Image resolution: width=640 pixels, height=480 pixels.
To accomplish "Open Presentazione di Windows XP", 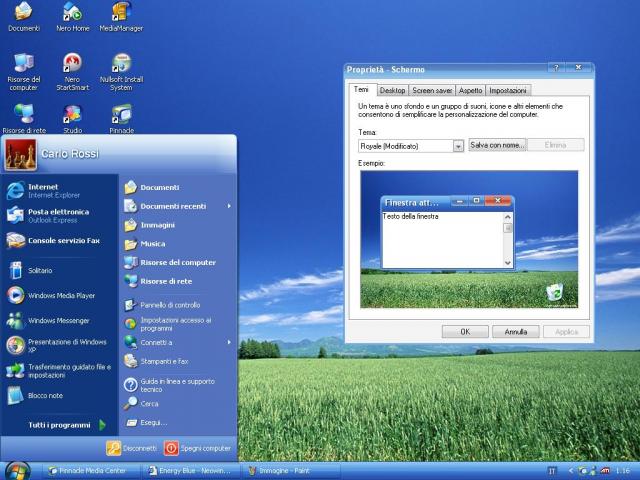I will pyautogui.click(x=59, y=345).
